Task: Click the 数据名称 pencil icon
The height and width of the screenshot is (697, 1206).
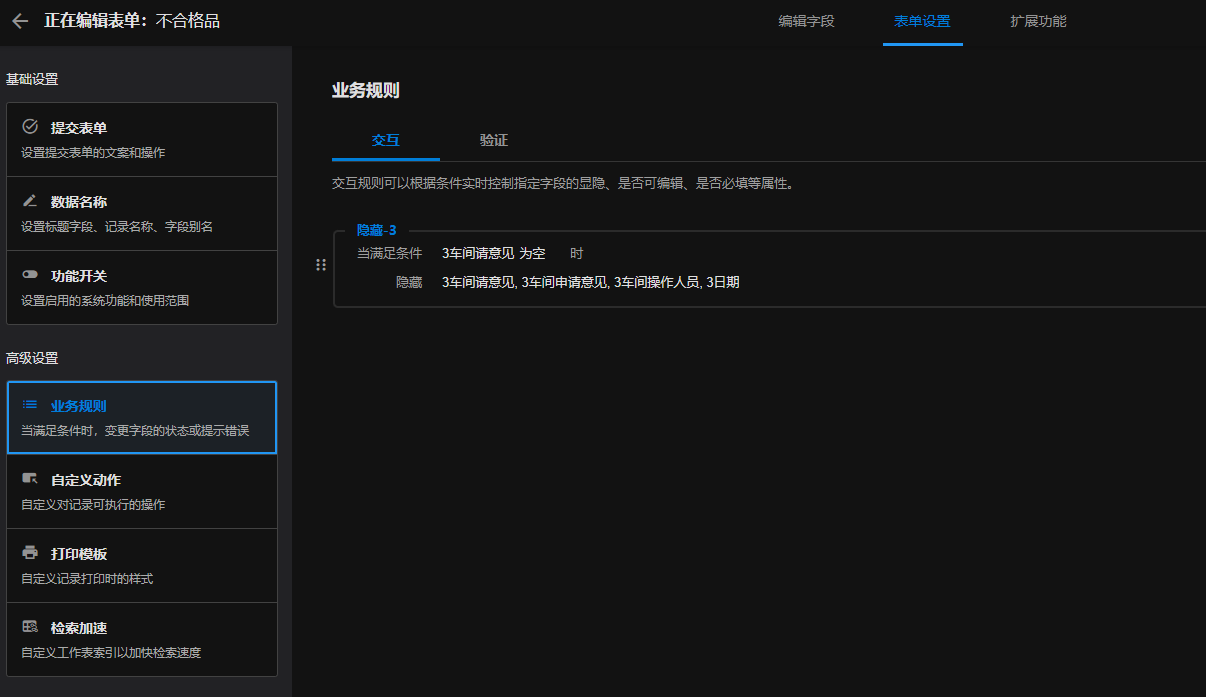Action: click(30, 201)
